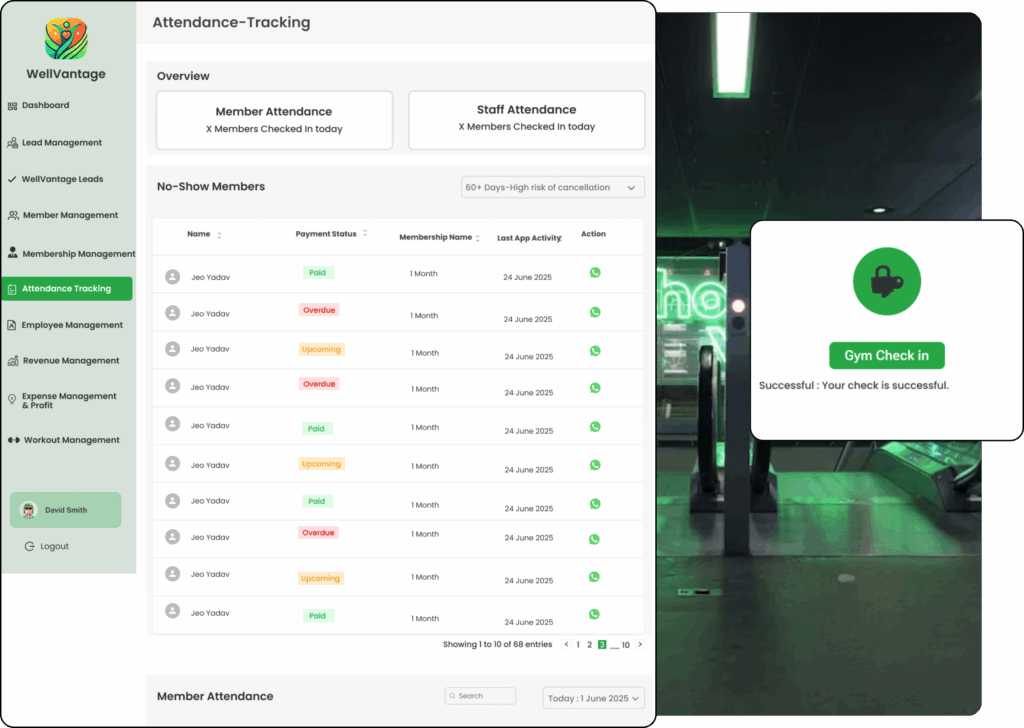Click WhatsApp icon in first member row
The width and height of the screenshot is (1024, 728).
[x=595, y=272]
